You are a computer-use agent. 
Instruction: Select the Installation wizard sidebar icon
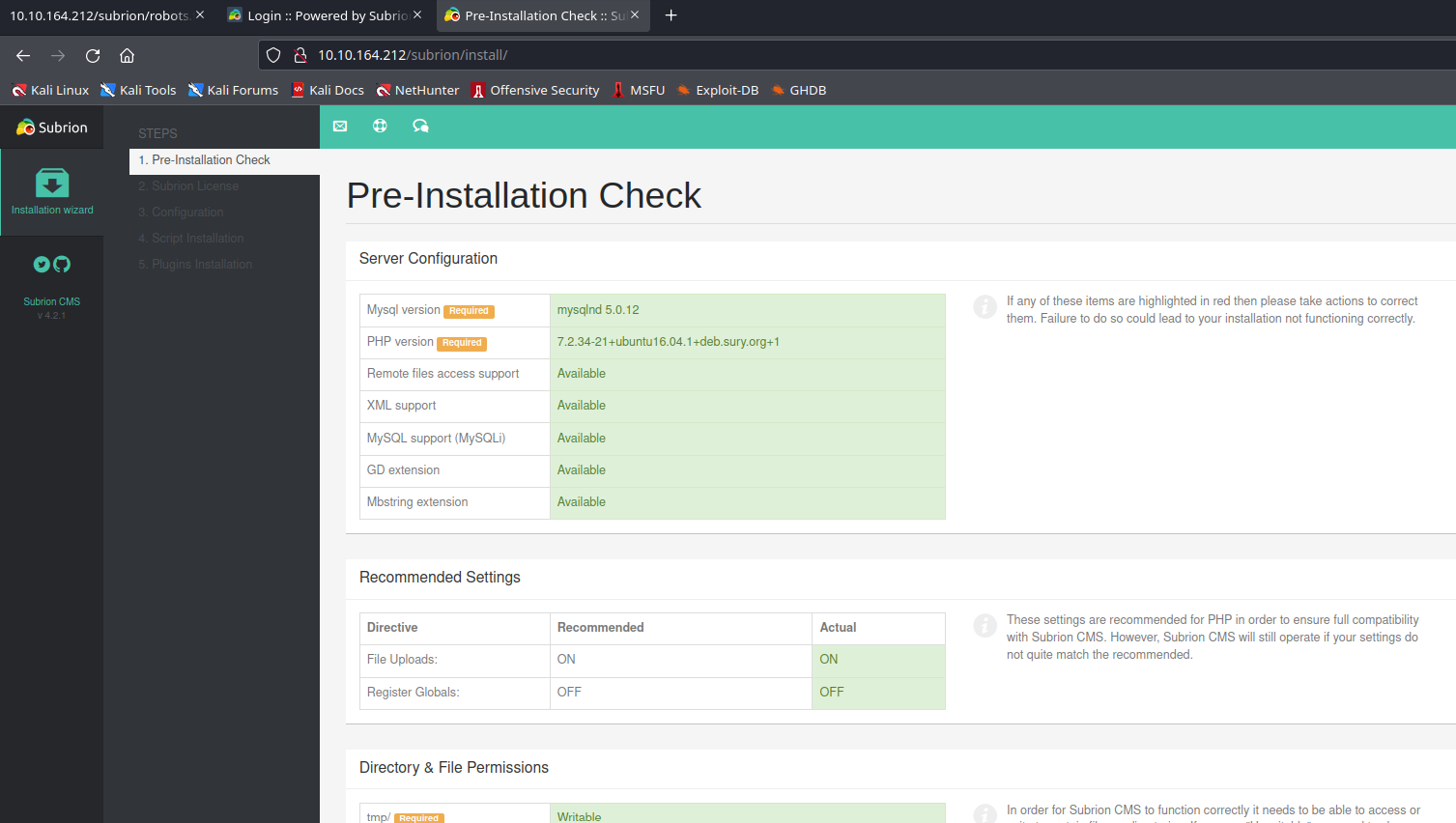tap(51, 189)
